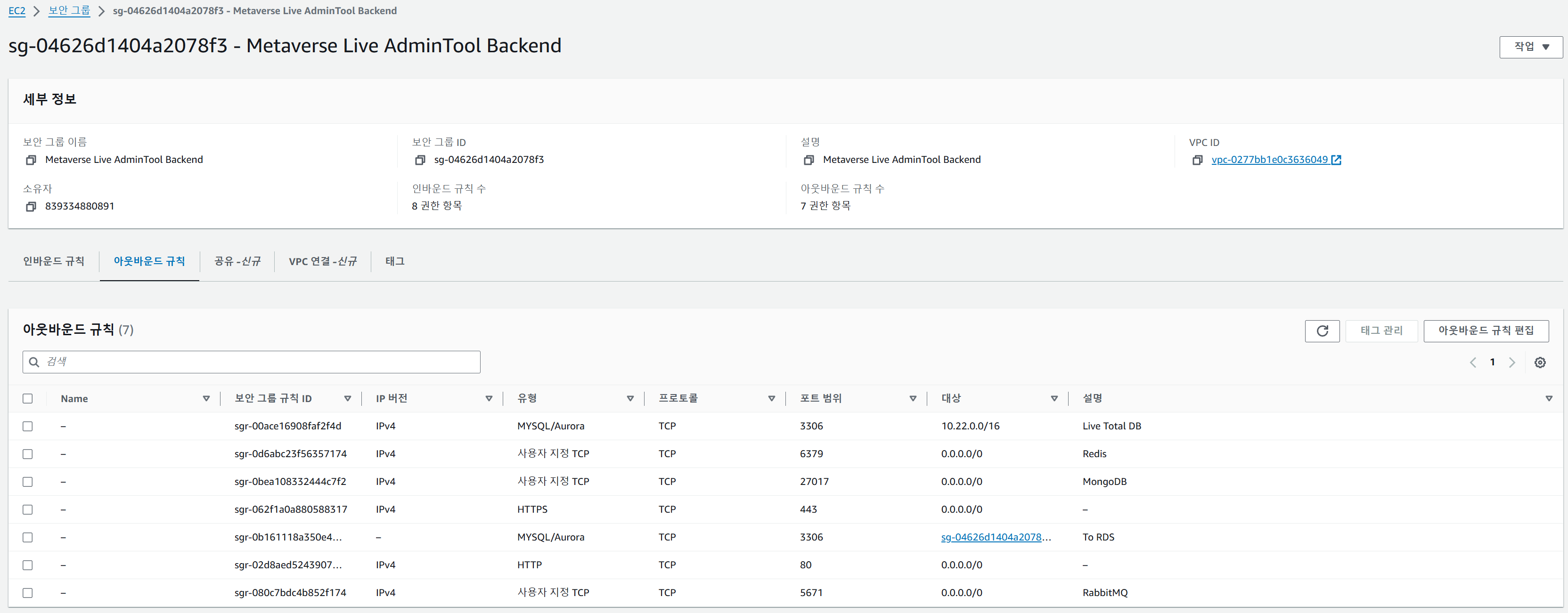Open table preferences gear icon
Screen dimensions: 1568x613
pos(1539,363)
